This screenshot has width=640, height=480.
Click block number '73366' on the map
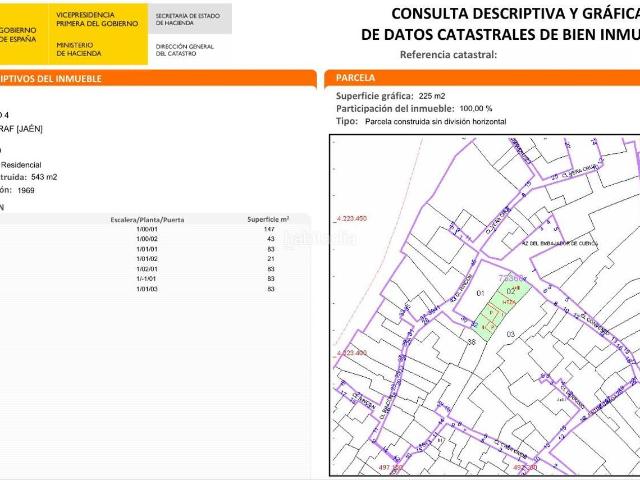click(511, 278)
